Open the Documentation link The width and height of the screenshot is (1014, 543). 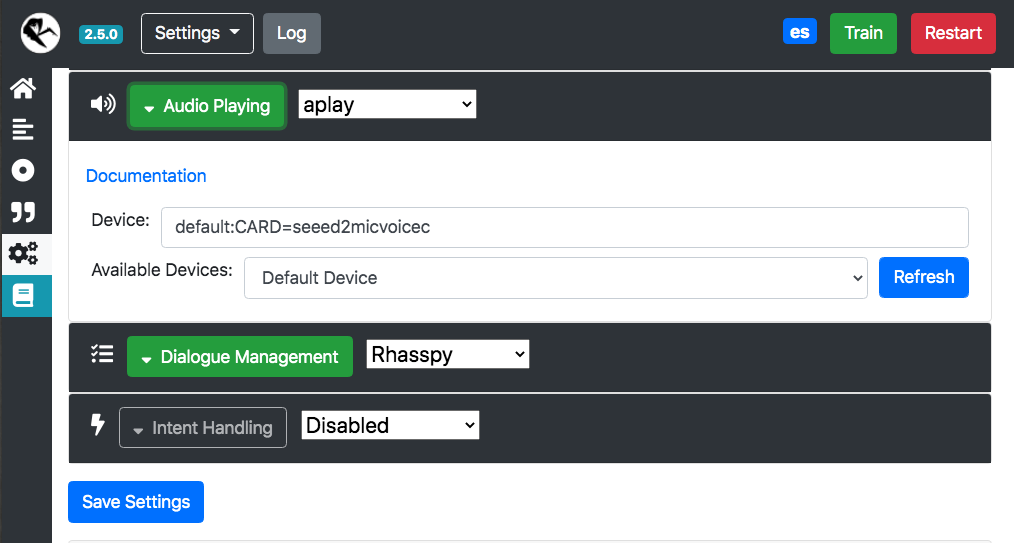[146, 176]
